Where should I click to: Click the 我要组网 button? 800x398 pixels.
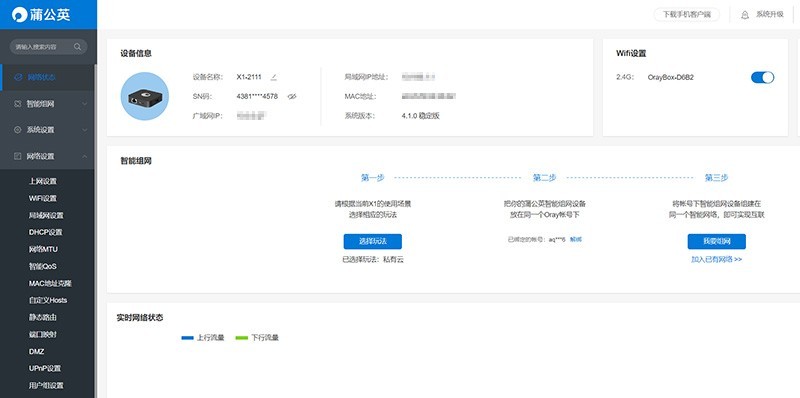(x=717, y=241)
